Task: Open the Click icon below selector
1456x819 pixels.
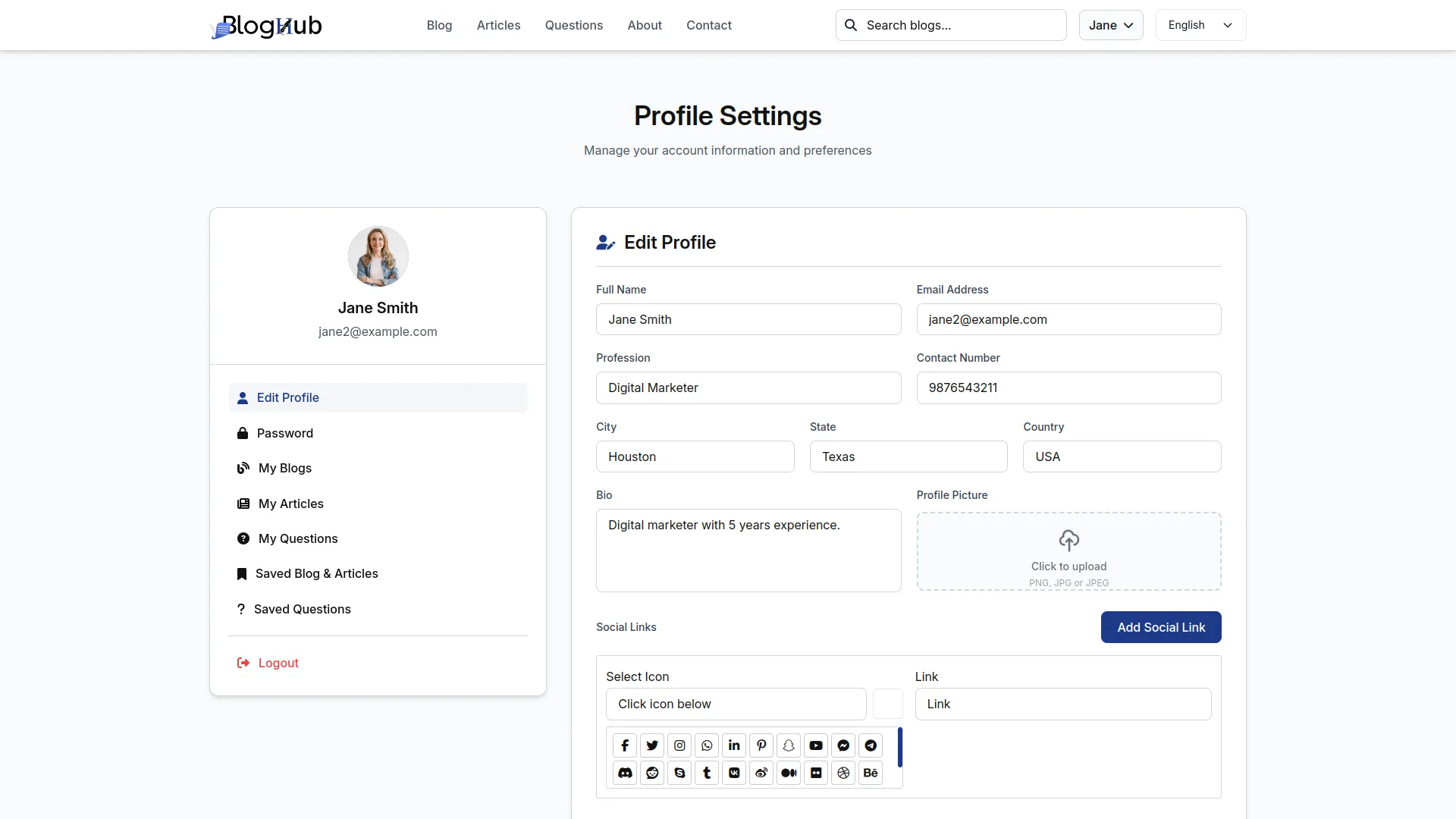Action: [736, 704]
